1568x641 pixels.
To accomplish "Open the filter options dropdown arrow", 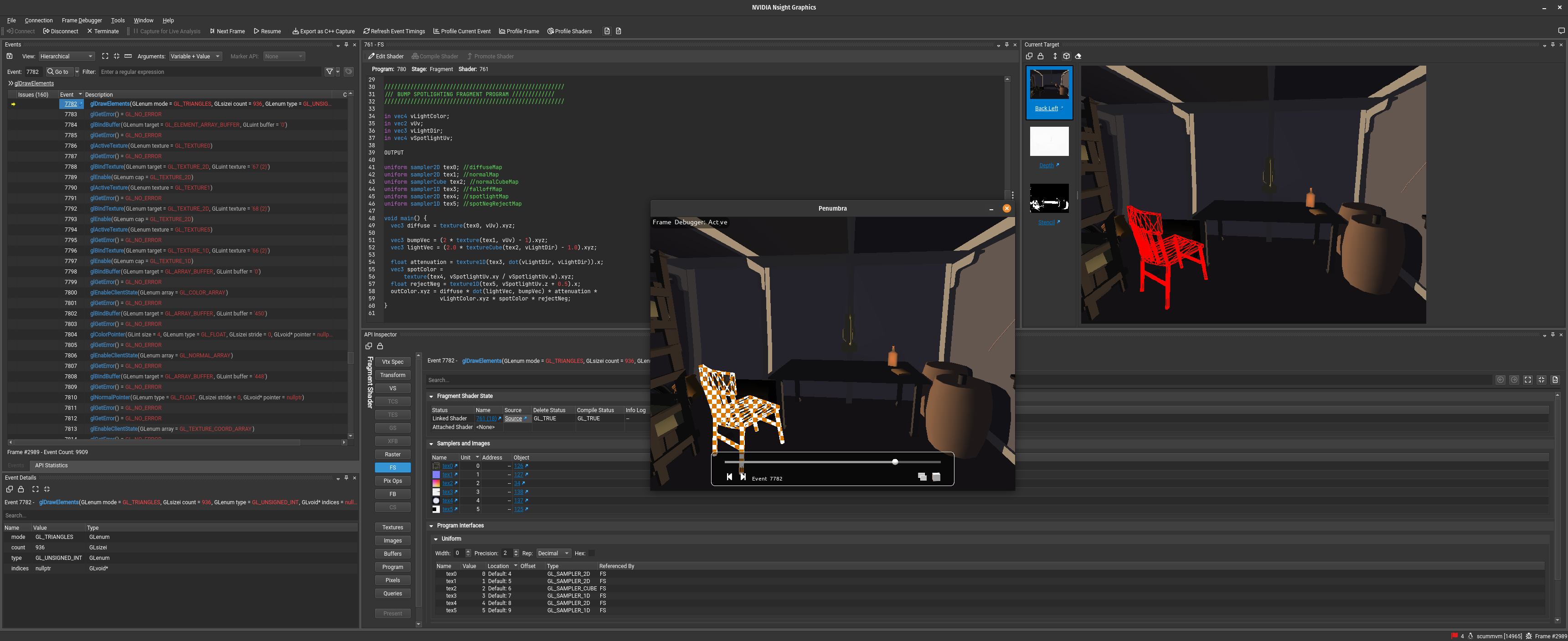I will (338, 71).
